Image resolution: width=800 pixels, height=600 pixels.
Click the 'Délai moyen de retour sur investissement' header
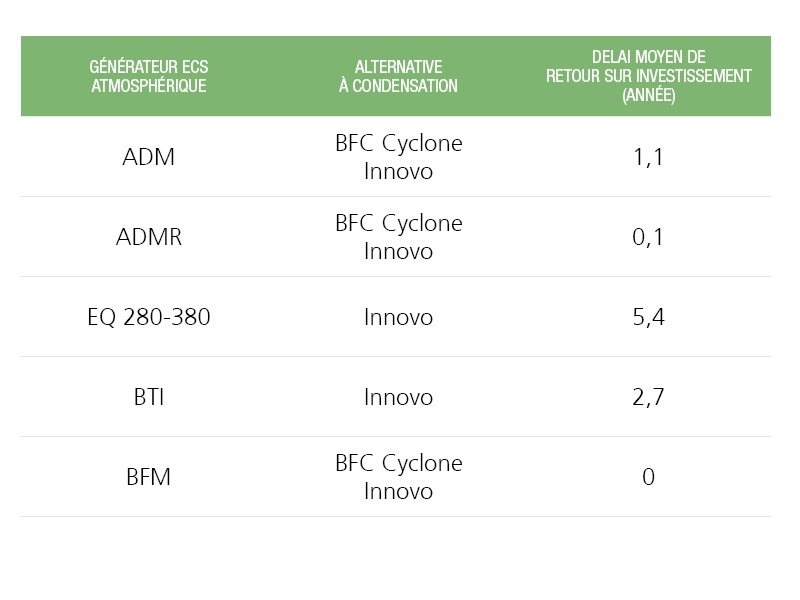[648, 76]
